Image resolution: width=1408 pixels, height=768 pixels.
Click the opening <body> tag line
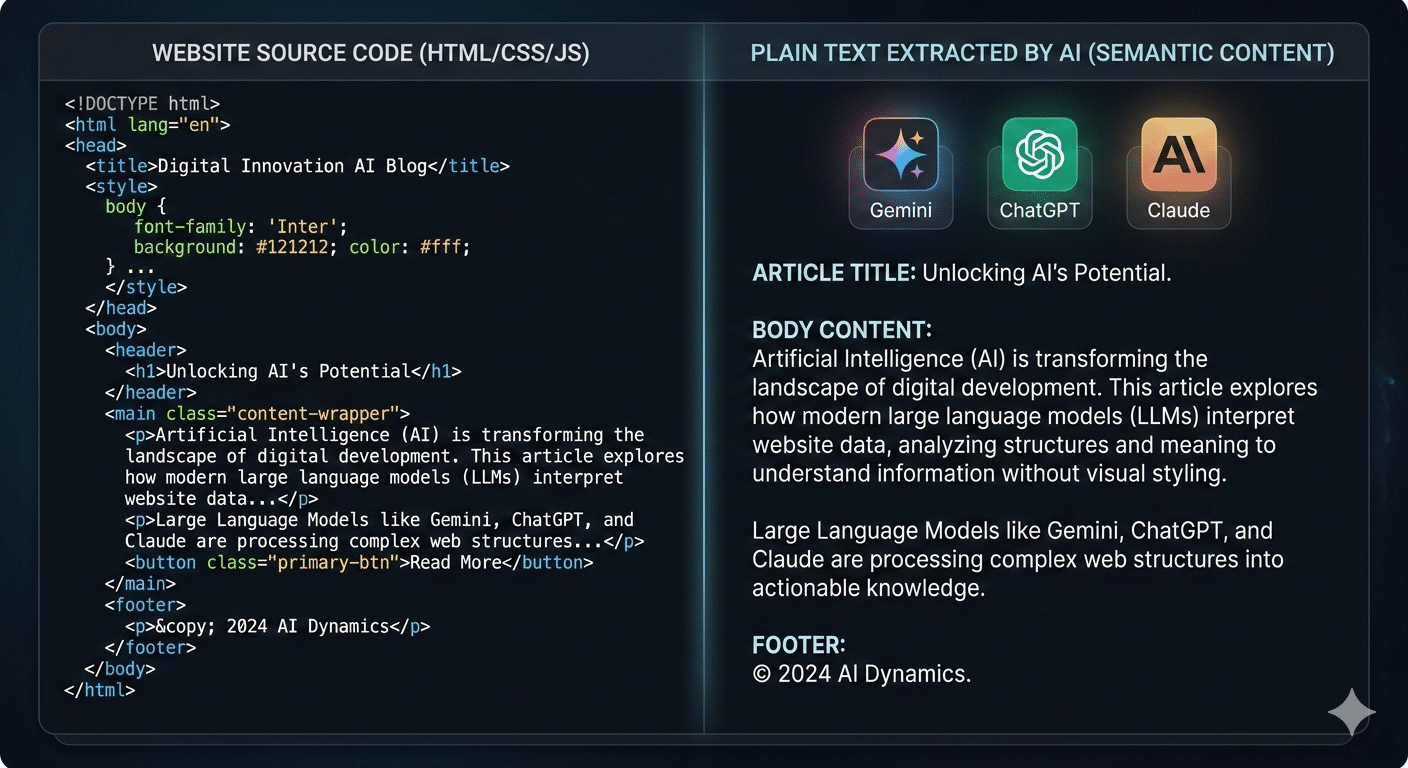tap(116, 329)
